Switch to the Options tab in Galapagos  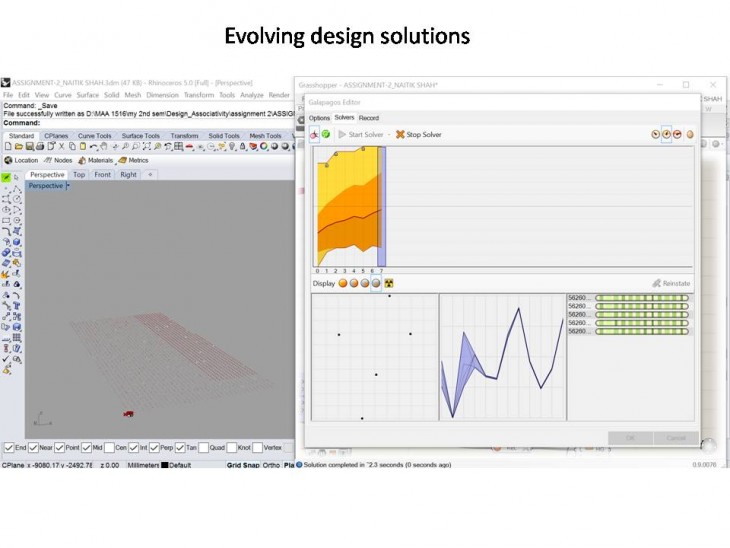coord(319,118)
